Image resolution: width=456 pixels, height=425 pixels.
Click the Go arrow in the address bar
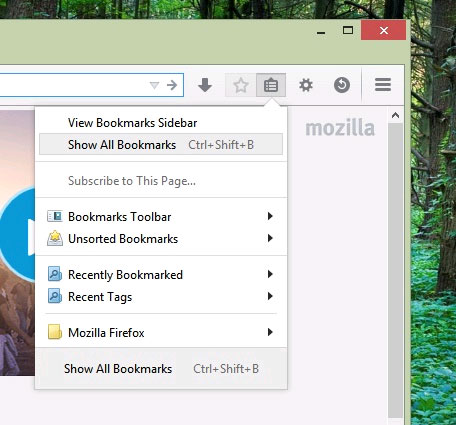coord(172,85)
